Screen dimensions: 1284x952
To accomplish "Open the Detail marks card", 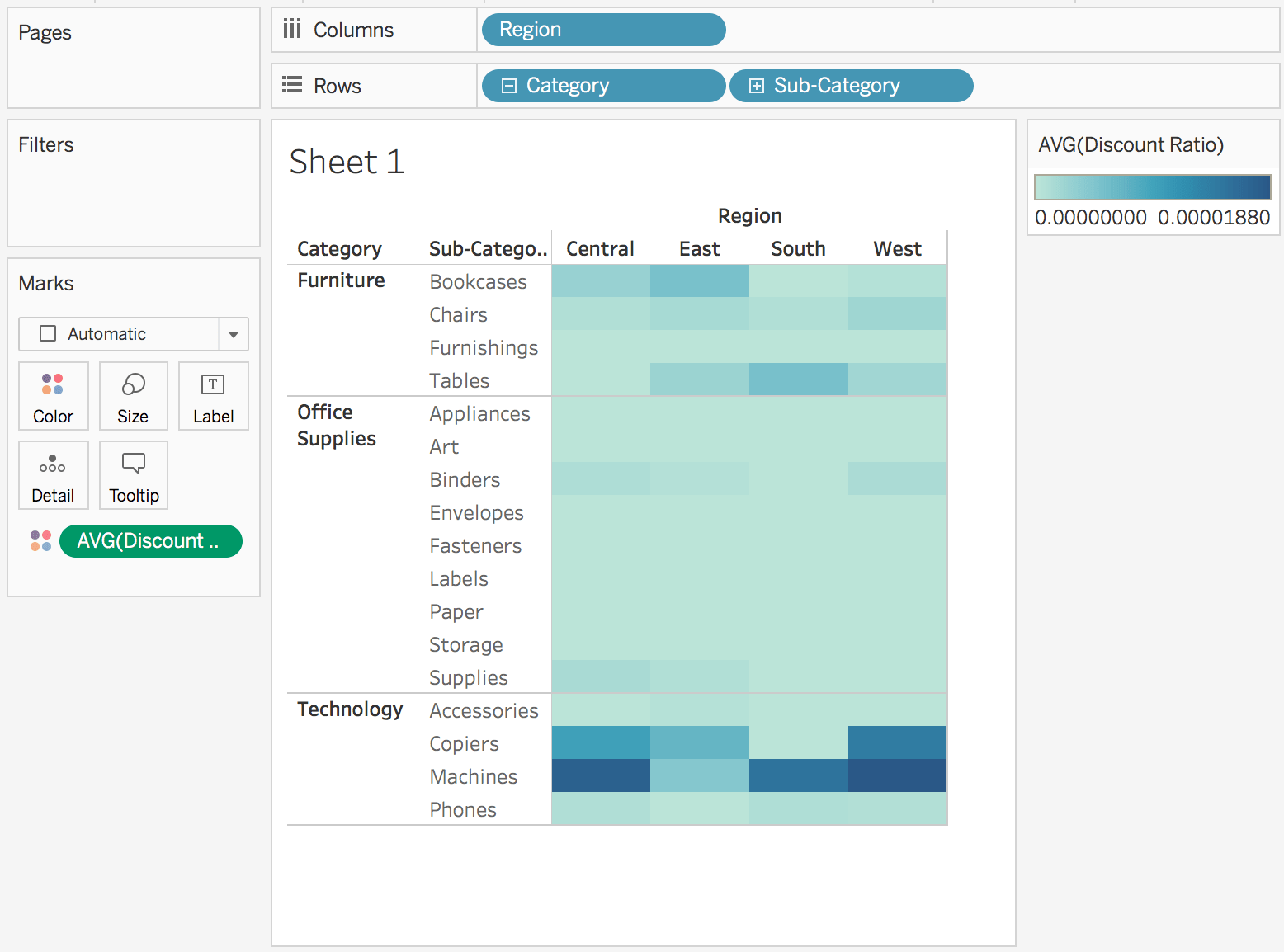I will (54, 475).
